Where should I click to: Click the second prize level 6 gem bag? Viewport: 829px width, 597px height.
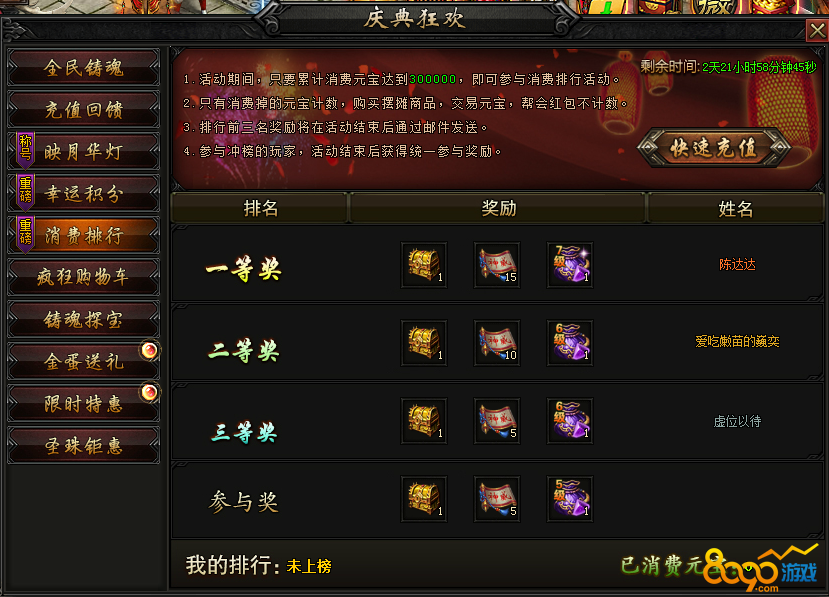click(x=570, y=343)
